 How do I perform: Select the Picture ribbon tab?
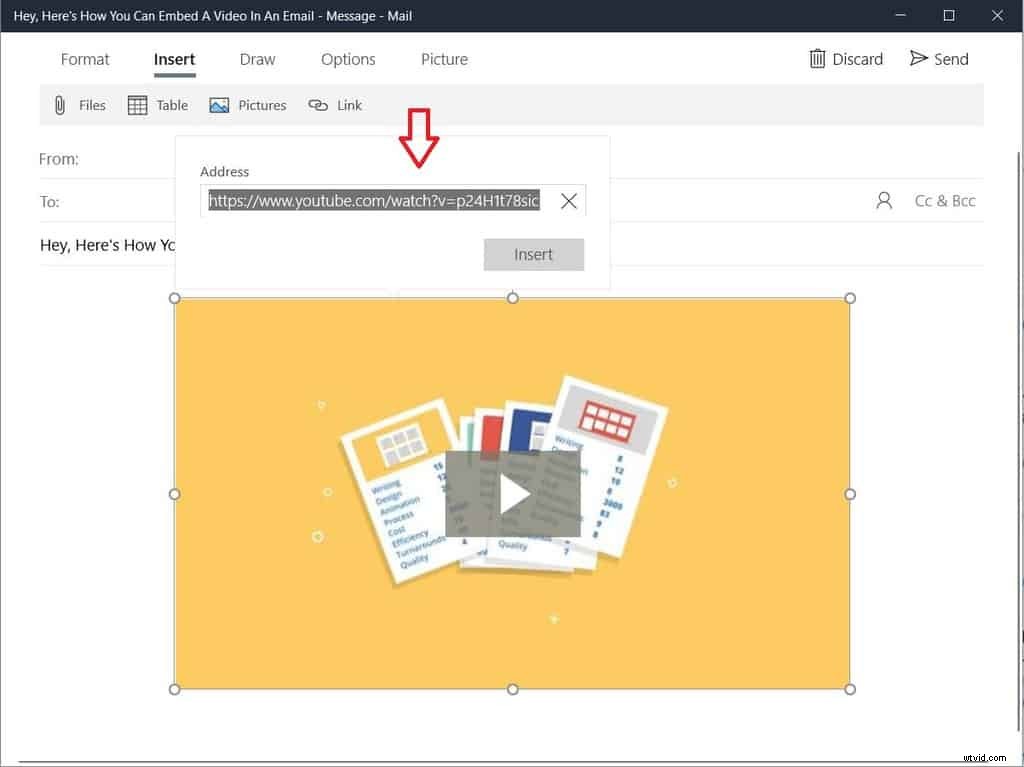click(x=444, y=60)
